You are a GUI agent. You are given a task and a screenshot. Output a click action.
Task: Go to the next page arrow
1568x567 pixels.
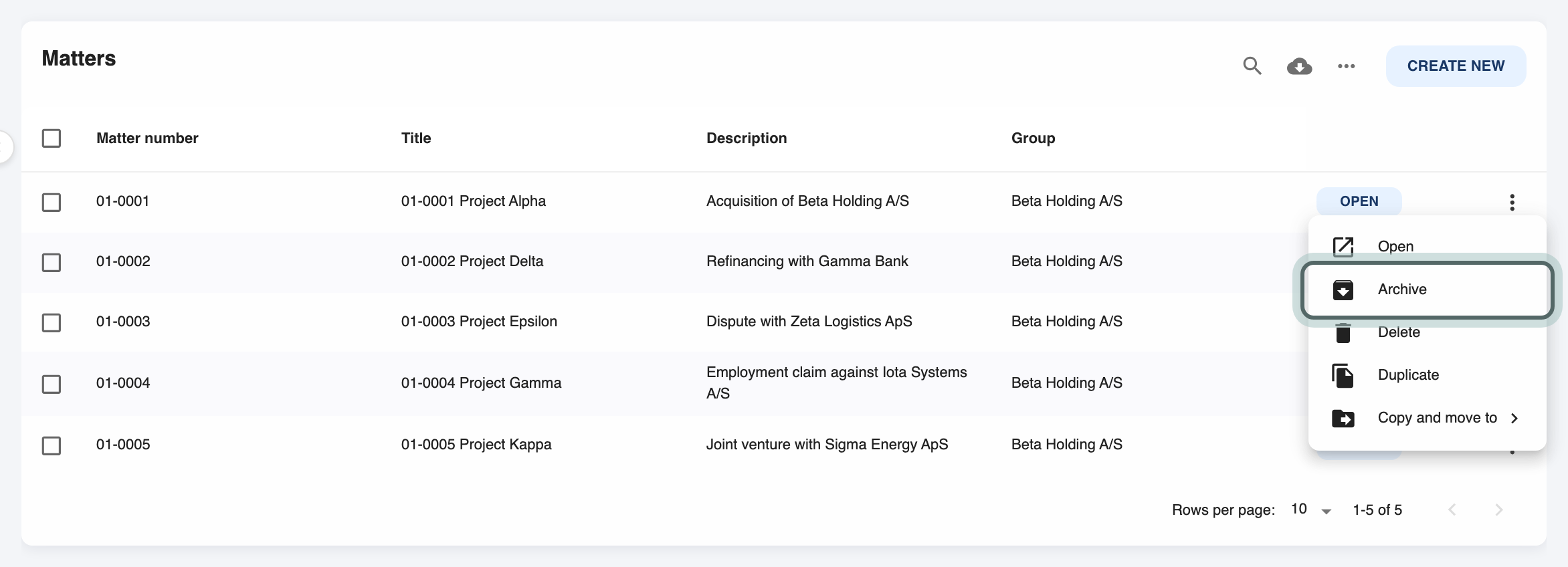[x=1499, y=509]
